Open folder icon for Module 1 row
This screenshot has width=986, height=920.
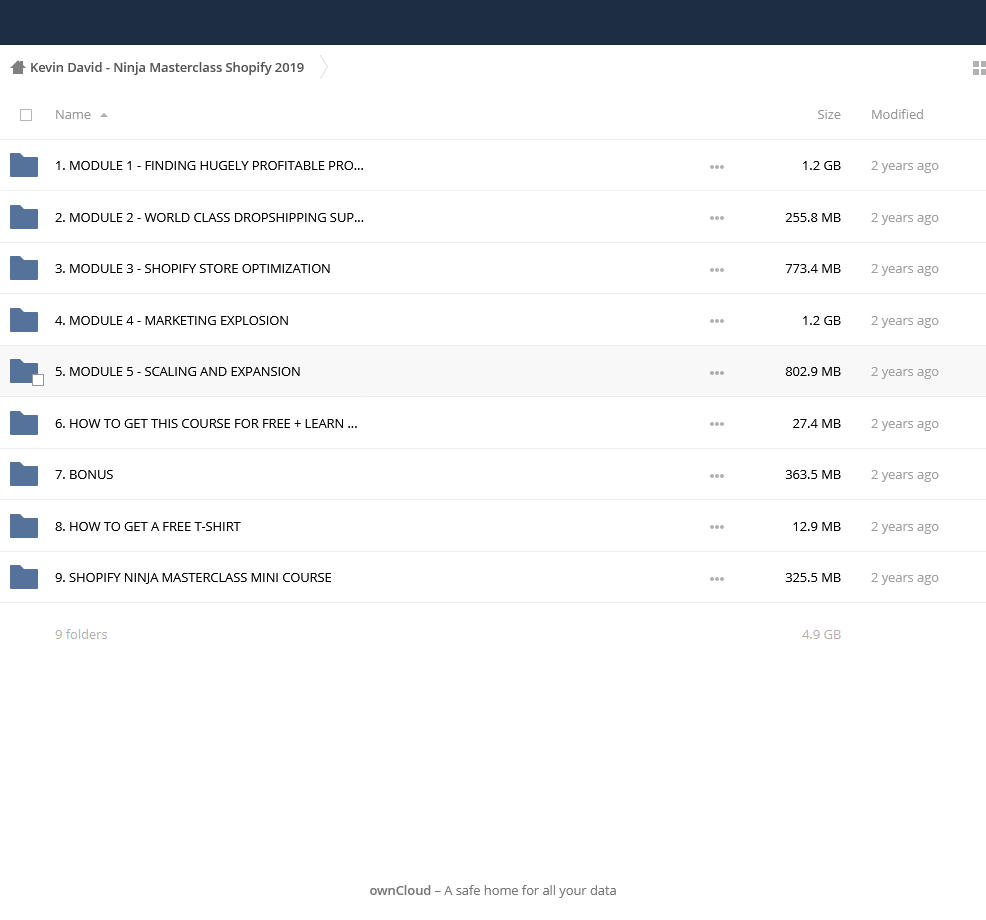[24, 165]
